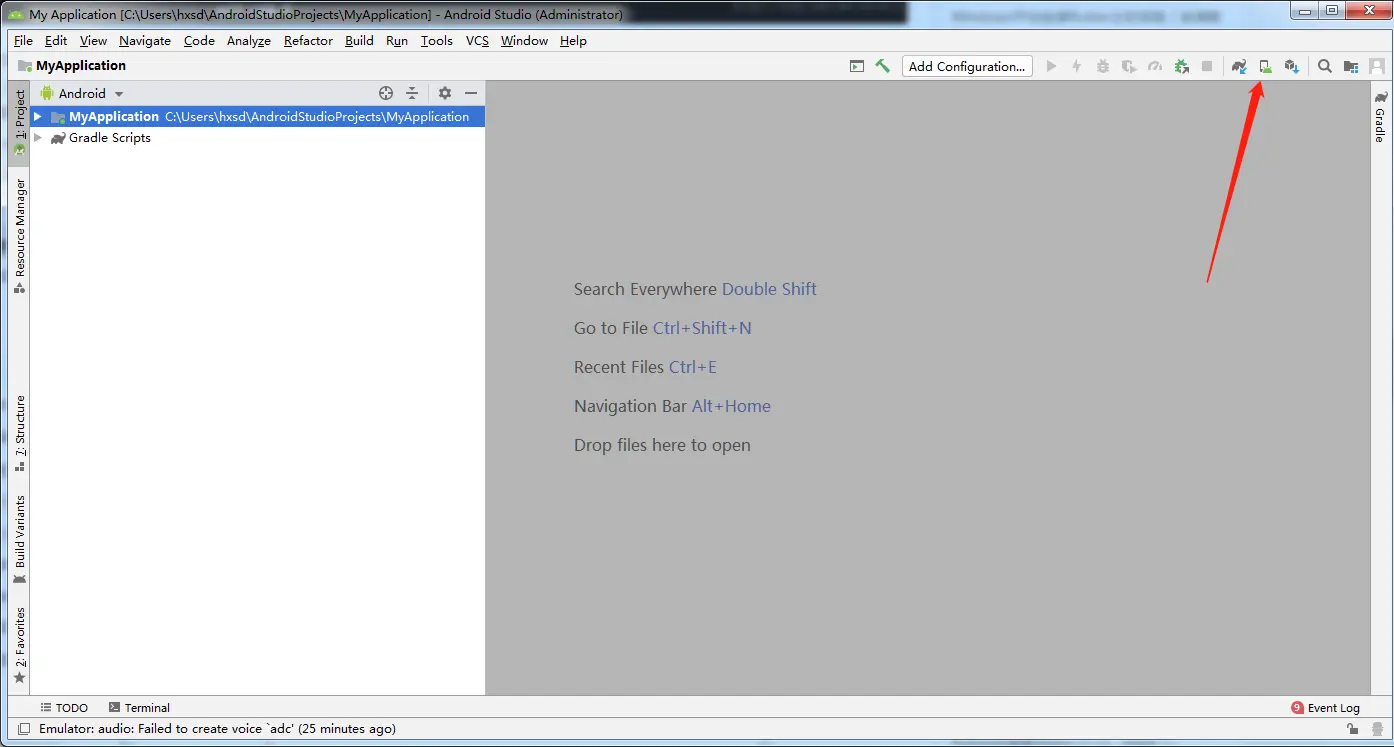
Task: Open the Edit menu
Action: click(56, 41)
